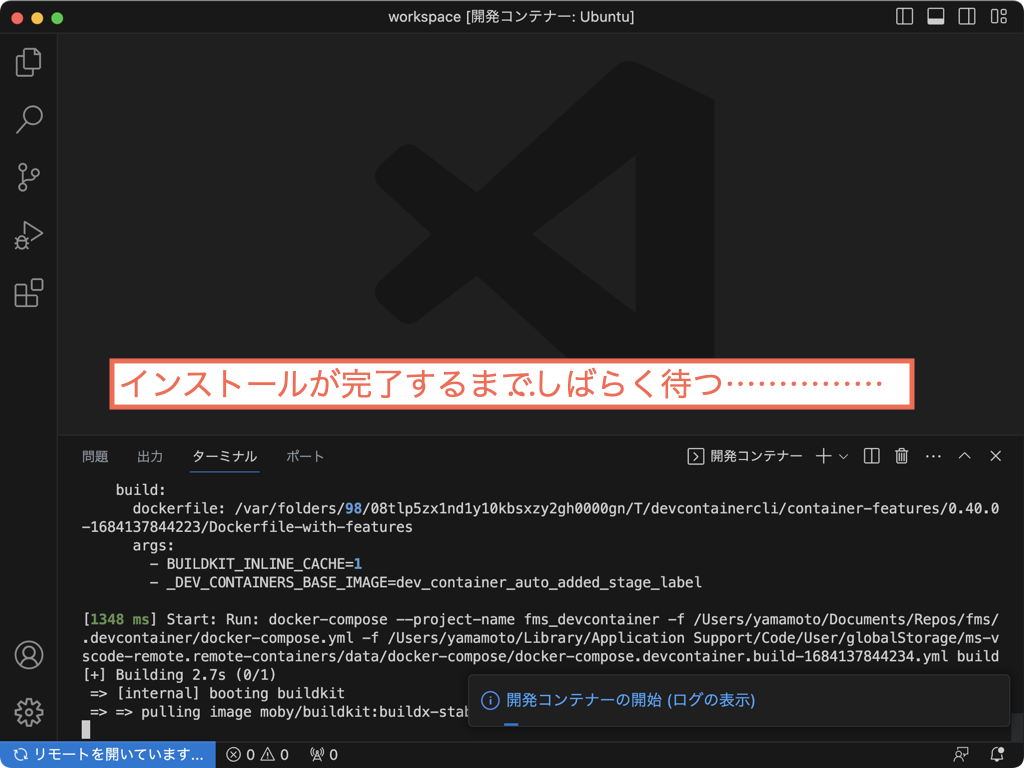Open the Run and Debug view

click(x=29, y=235)
